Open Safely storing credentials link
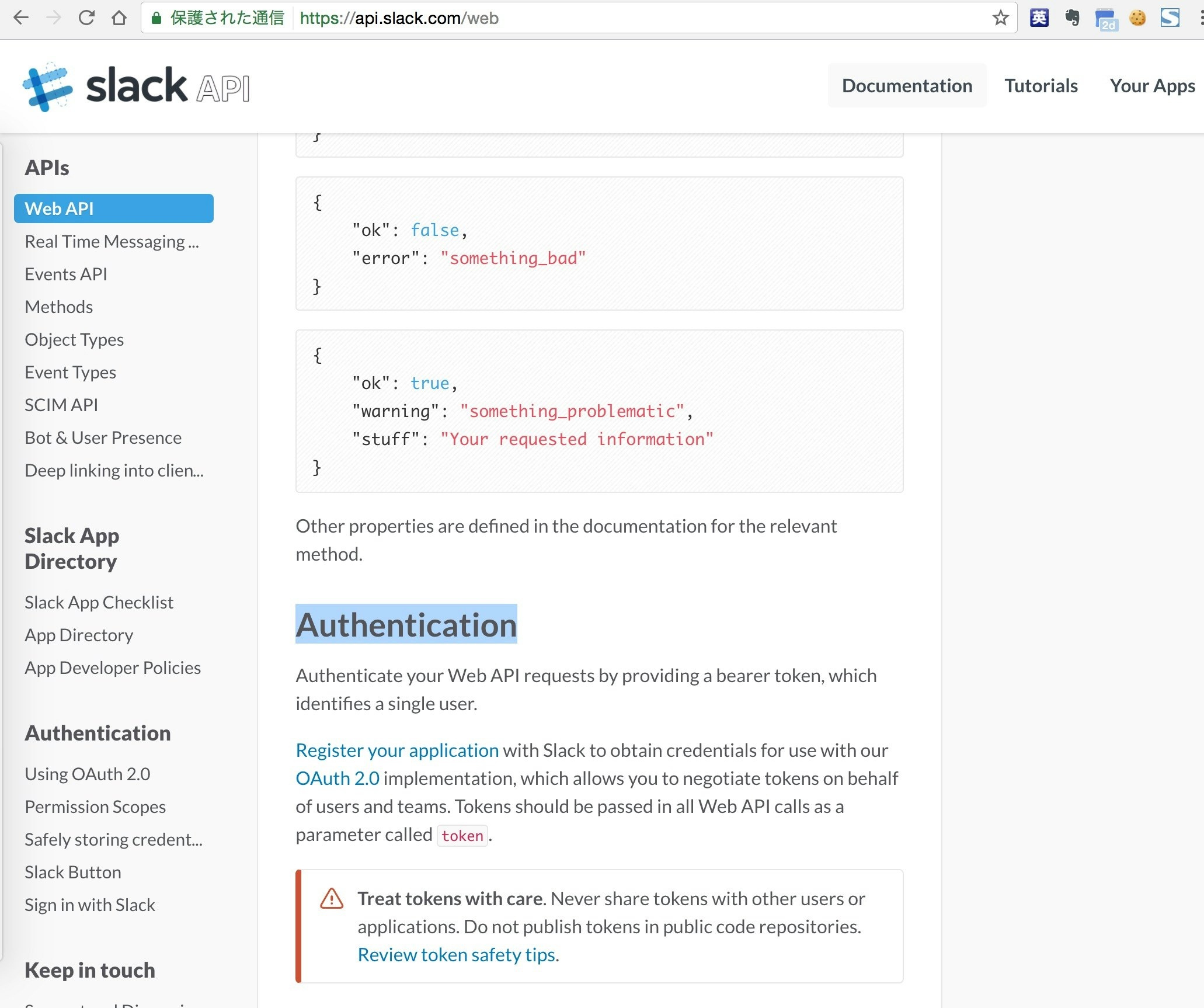Image resolution: width=1204 pixels, height=1008 pixels. coord(113,839)
